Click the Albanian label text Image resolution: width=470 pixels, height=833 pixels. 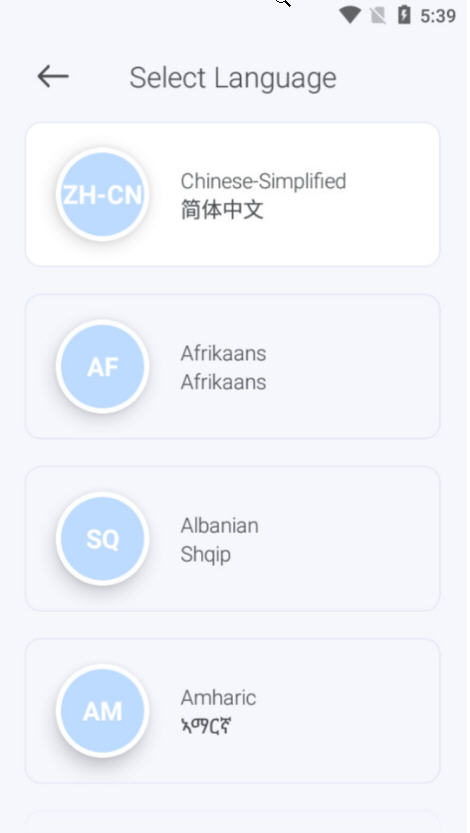pyautogui.click(x=220, y=525)
